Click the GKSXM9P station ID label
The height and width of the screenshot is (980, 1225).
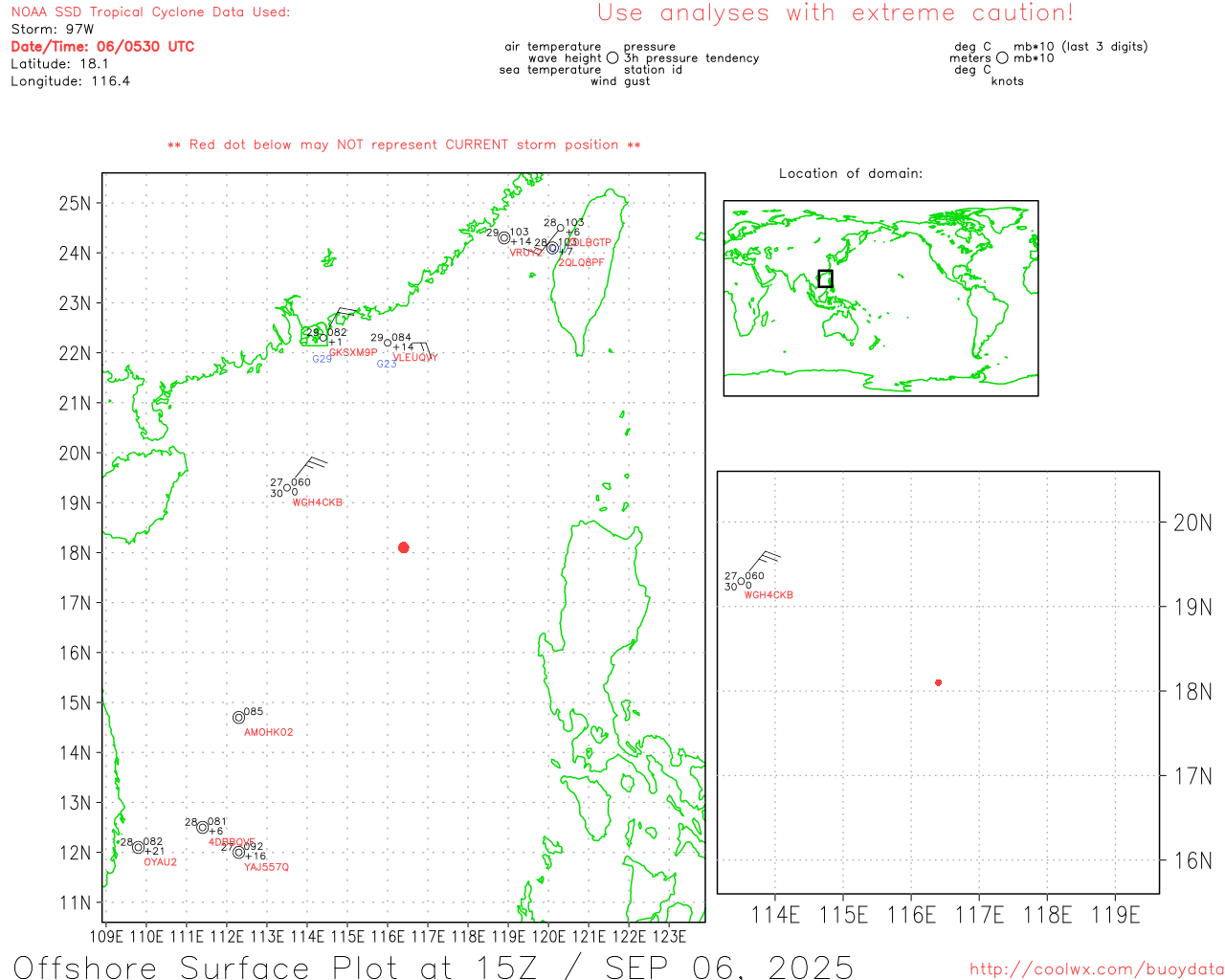click(x=353, y=353)
